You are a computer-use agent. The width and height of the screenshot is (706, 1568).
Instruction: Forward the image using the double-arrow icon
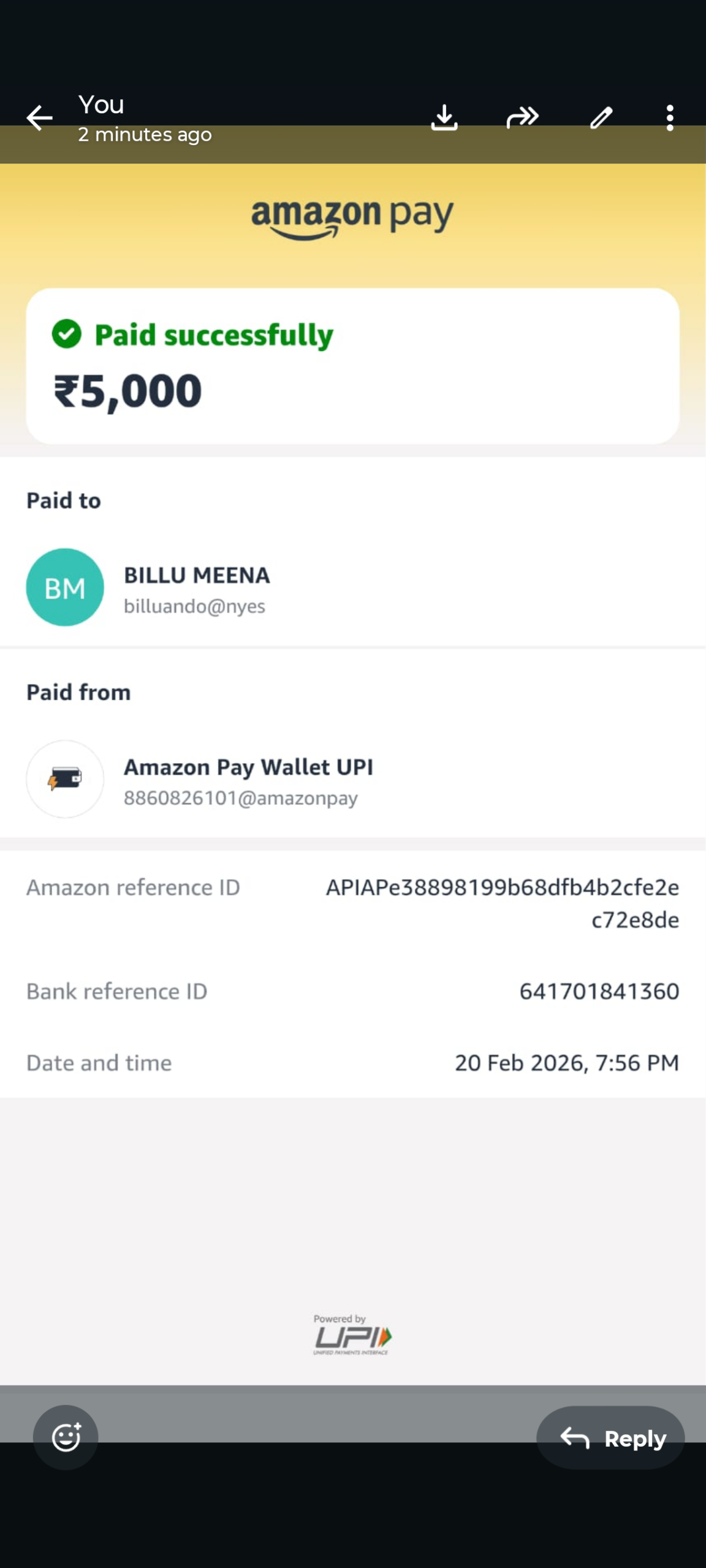[x=522, y=118]
